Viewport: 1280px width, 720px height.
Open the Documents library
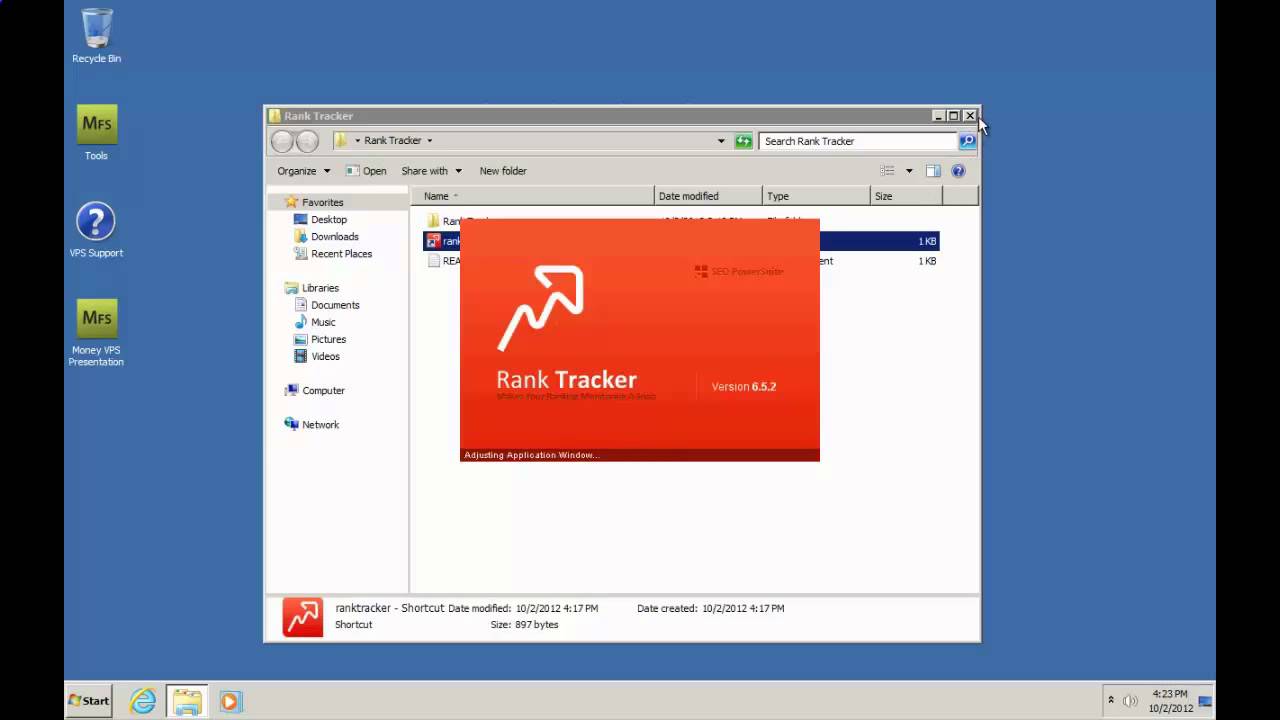tap(327, 305)
